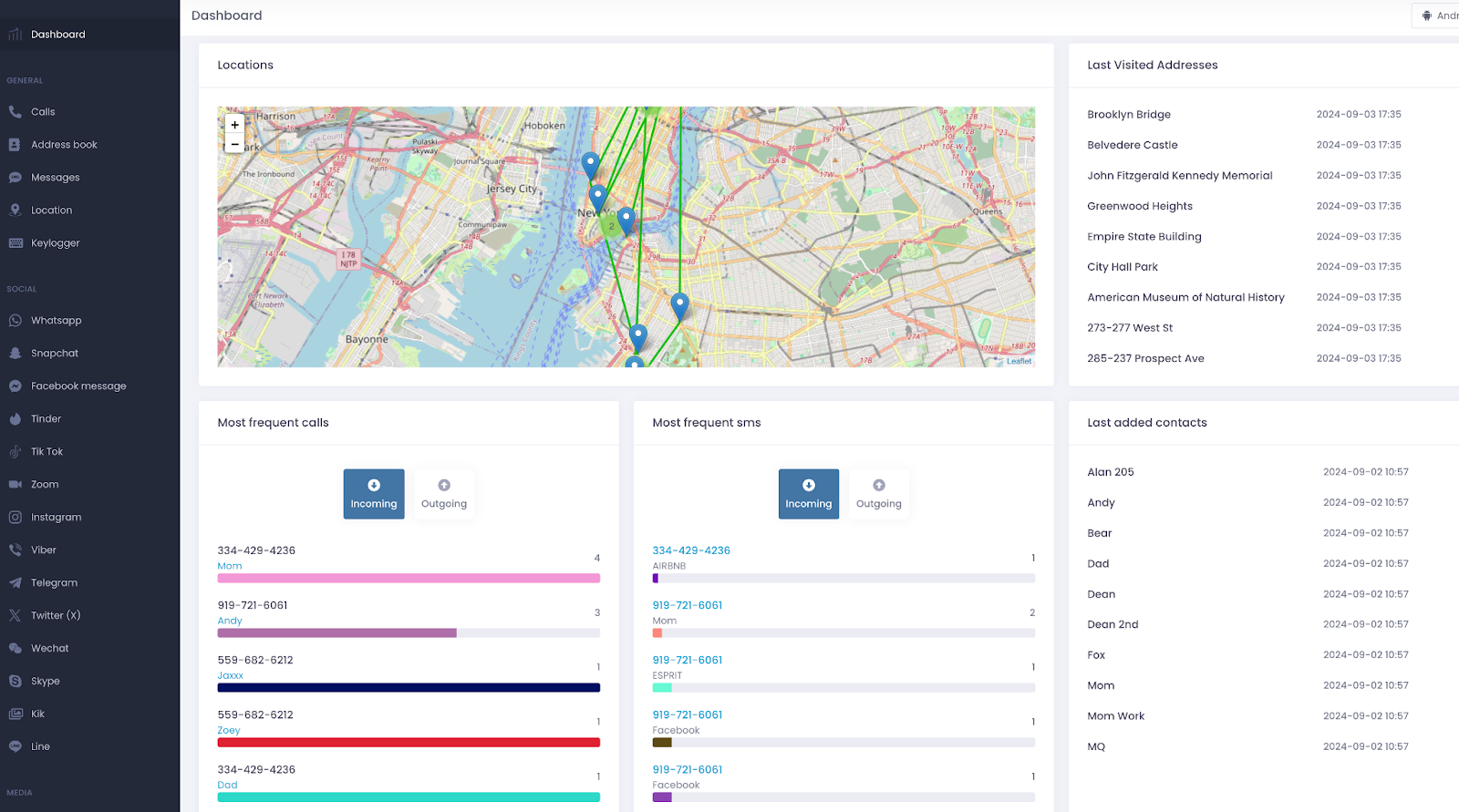Click the Location pin icon in sidebar
This screenshot has width=1459, height=812.
[16, 211]
